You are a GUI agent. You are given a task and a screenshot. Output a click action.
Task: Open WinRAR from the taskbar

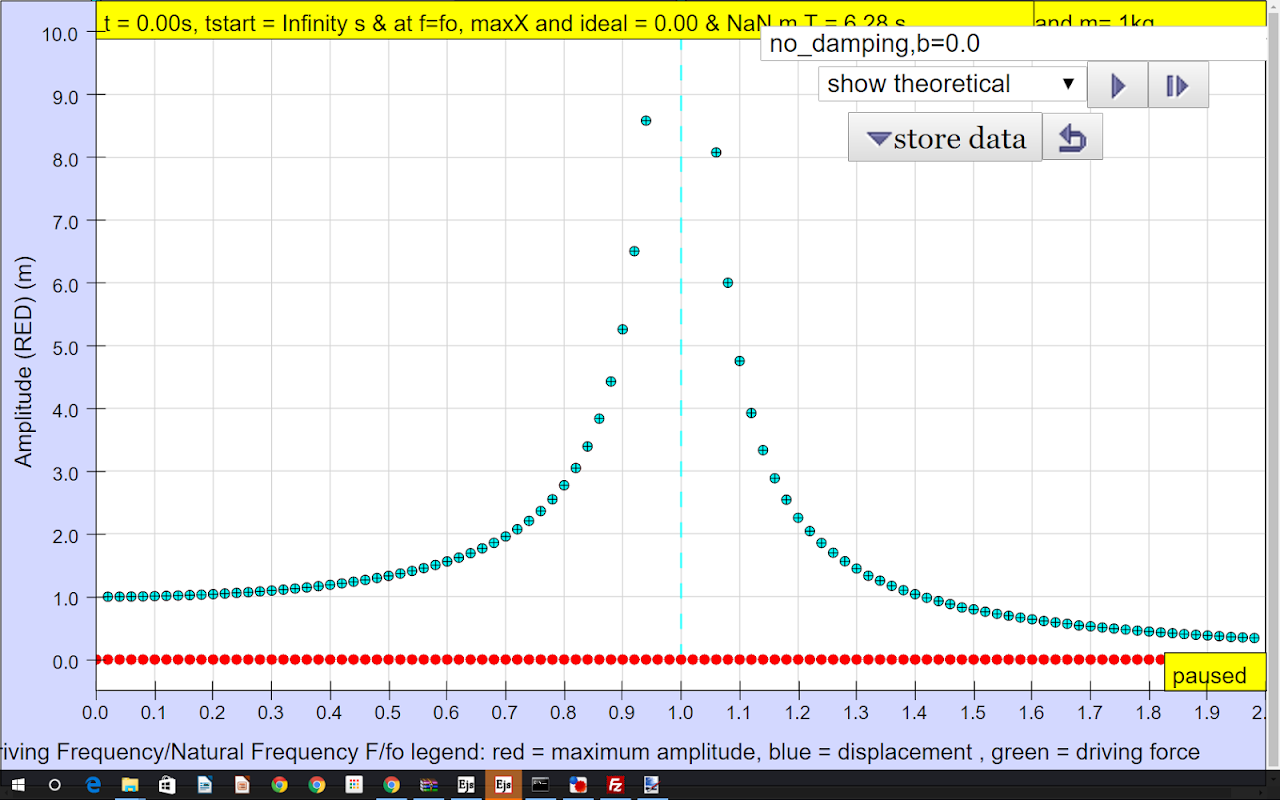[429, 785]
